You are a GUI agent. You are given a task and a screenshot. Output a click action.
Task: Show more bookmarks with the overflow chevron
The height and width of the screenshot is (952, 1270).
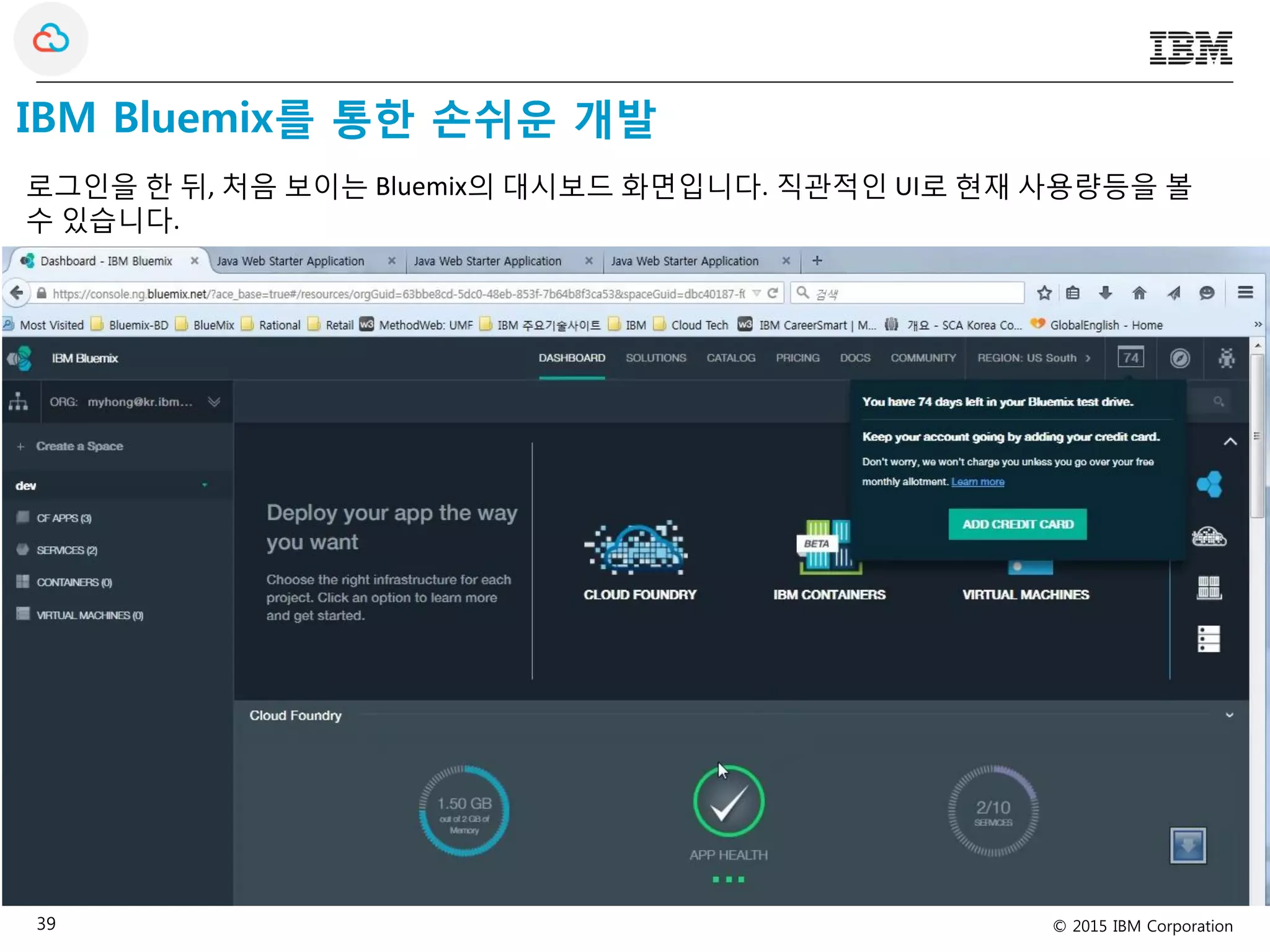click(1258, 324)
